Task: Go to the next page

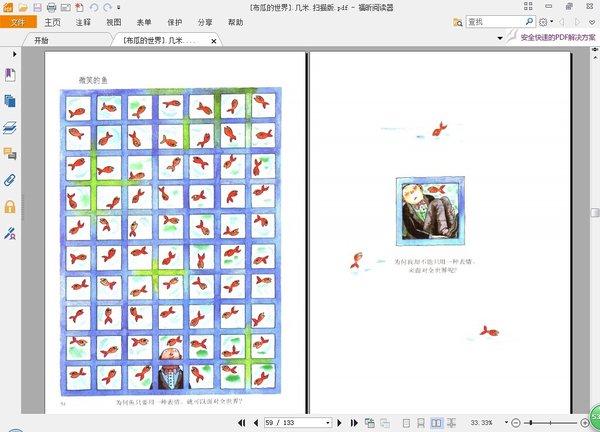Action: point(339,422)
